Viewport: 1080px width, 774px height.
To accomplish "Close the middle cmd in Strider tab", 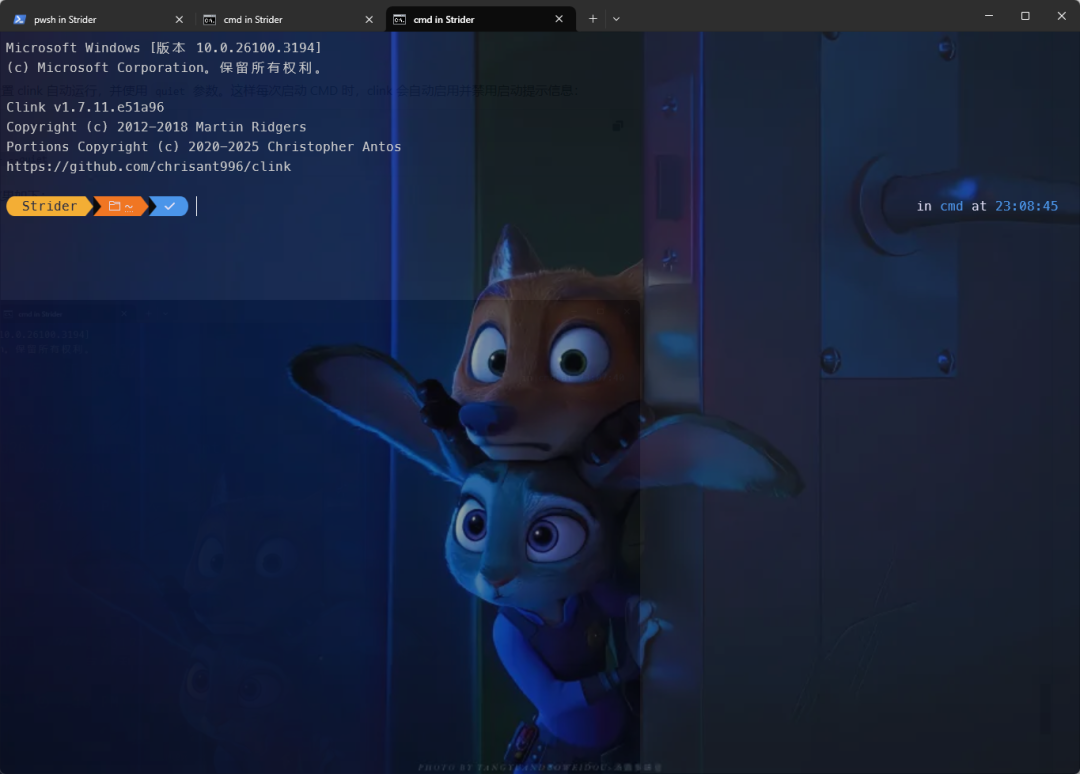I will click(369, 19).
